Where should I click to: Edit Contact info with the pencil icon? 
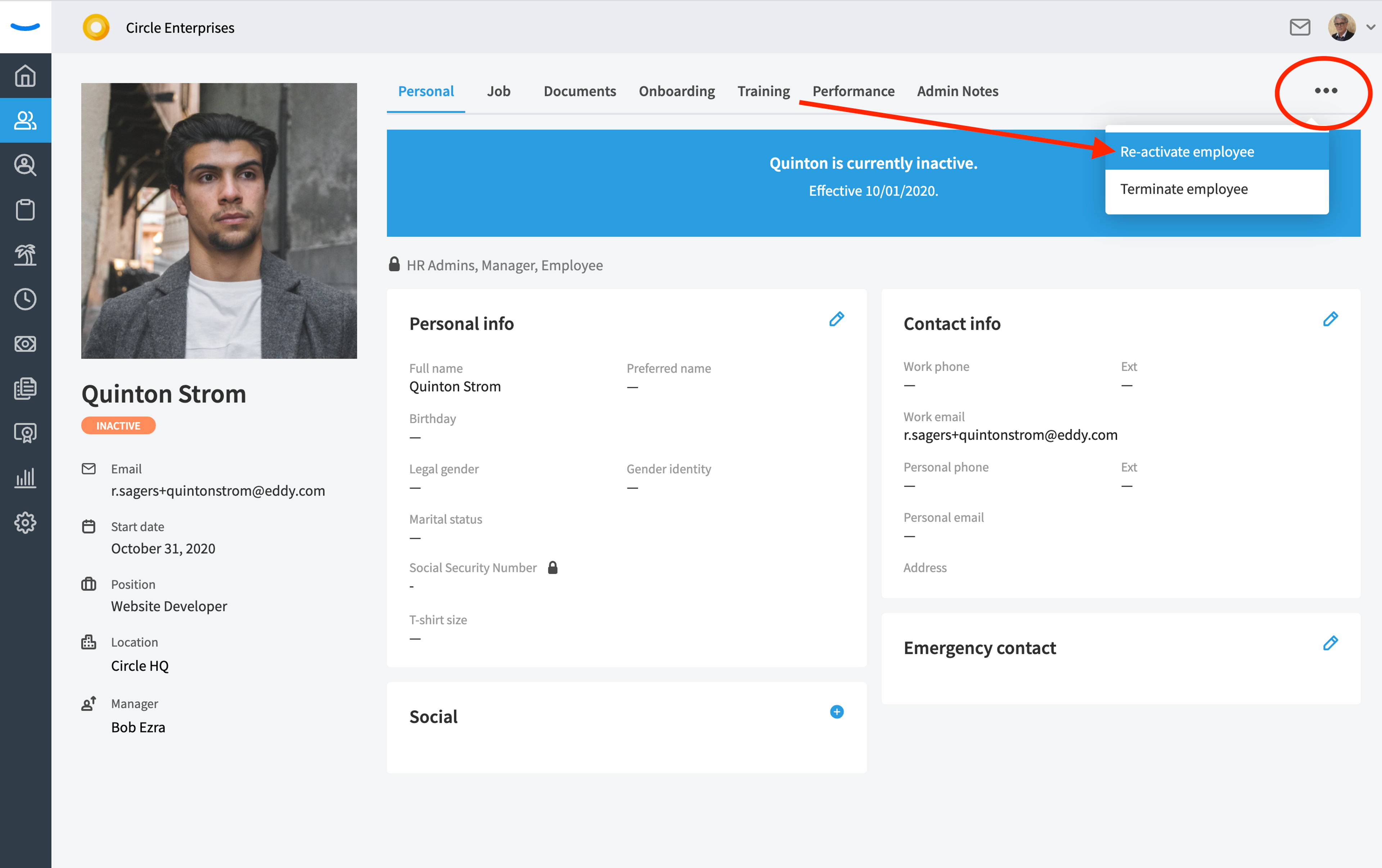point(1330,319)
